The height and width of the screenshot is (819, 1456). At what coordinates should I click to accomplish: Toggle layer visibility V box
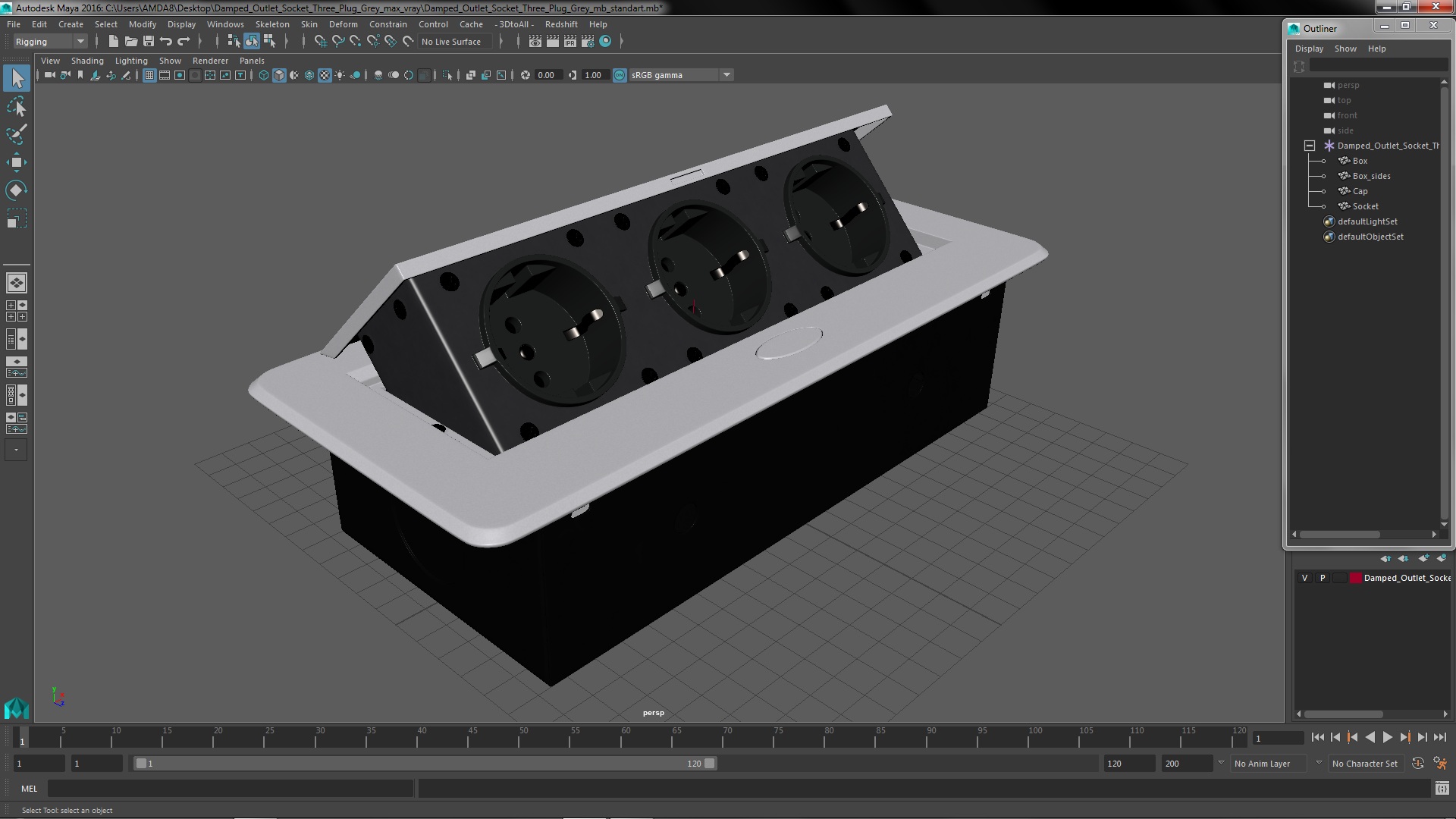(x=1304, y=578)
